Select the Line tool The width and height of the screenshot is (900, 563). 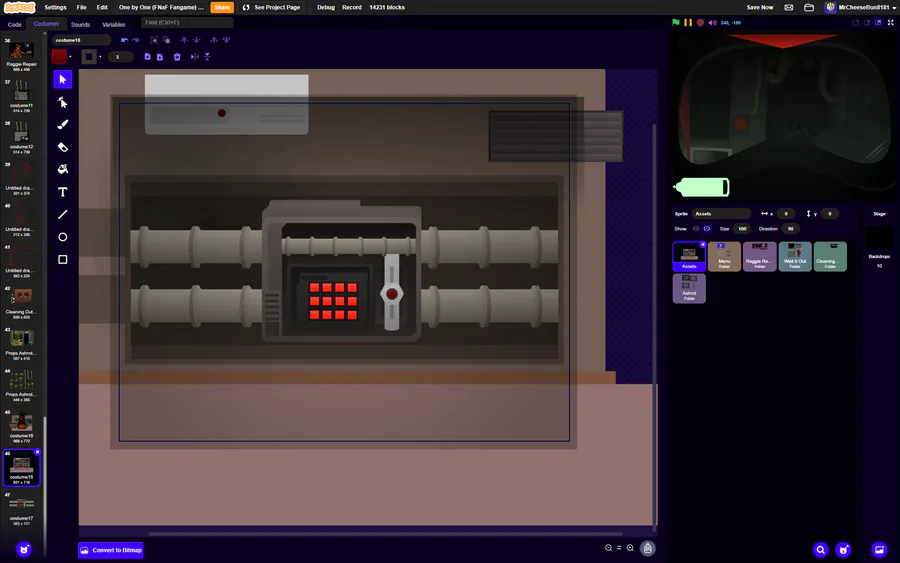point(63,214)
